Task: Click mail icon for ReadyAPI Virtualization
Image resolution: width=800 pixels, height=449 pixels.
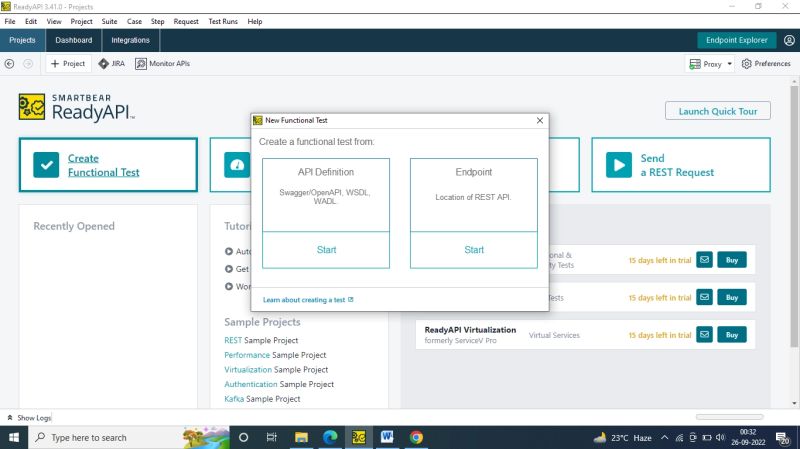Action: coord(704,335)
